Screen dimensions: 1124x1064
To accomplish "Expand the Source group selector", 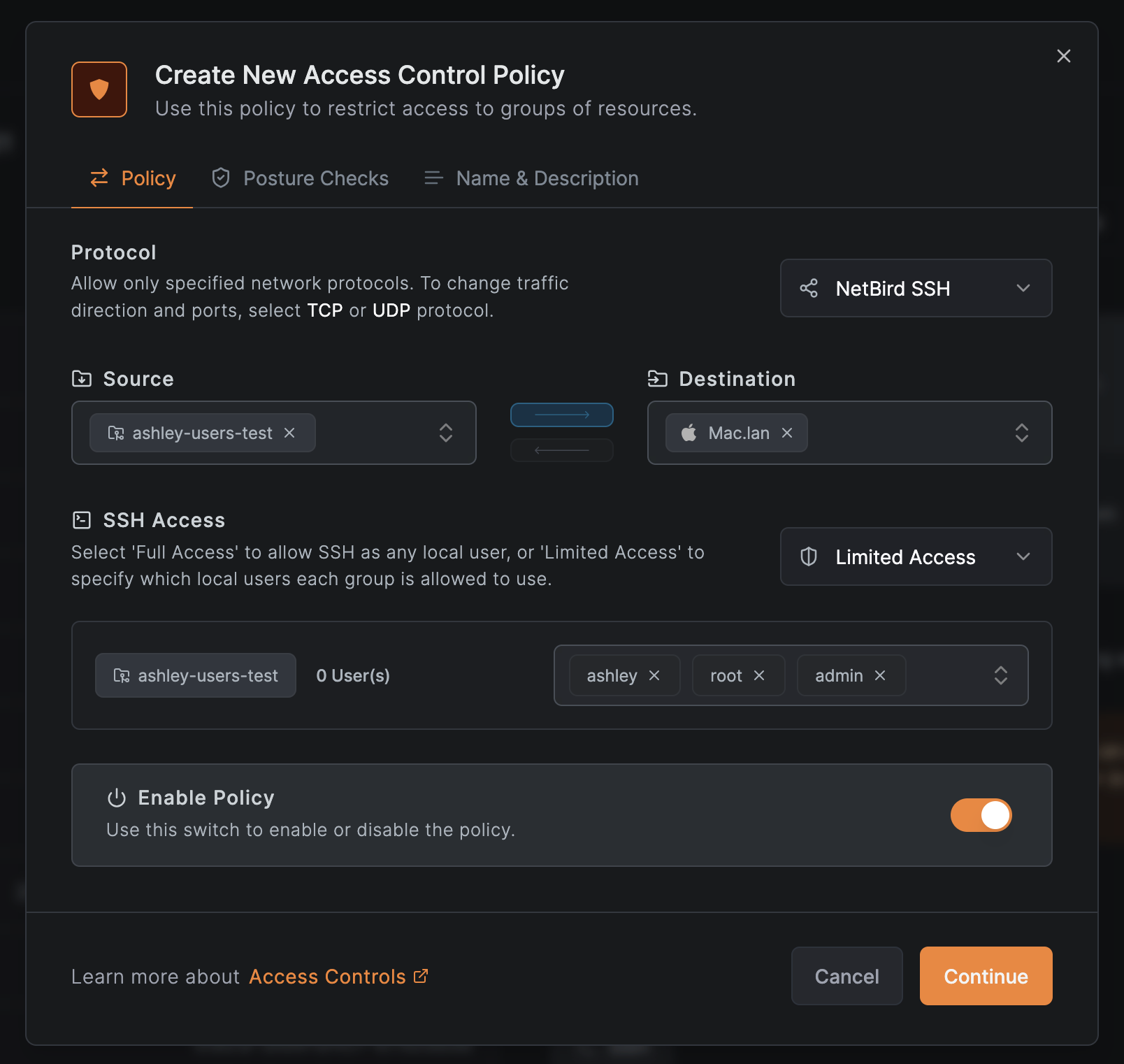I will pos(445,433).
